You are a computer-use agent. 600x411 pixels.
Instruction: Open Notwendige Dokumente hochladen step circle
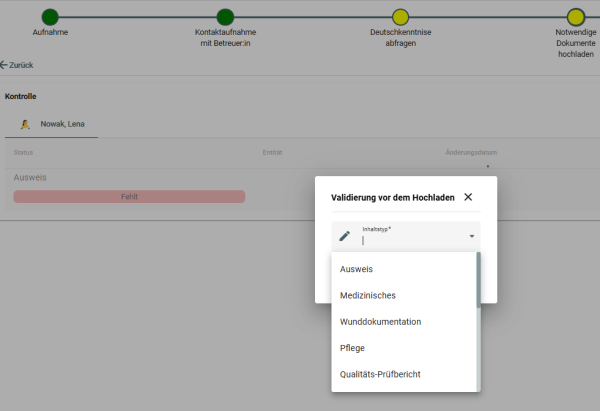click(x=575, y=17)
